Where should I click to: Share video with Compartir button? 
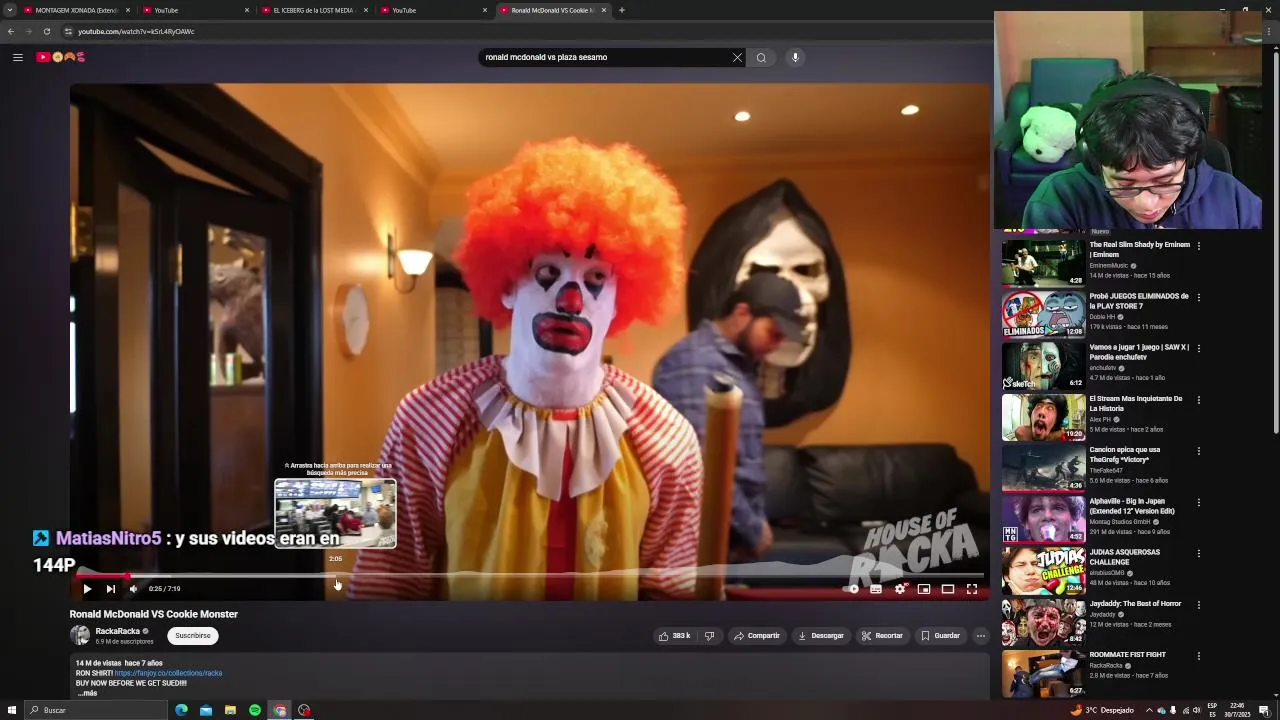coord(756,636)
